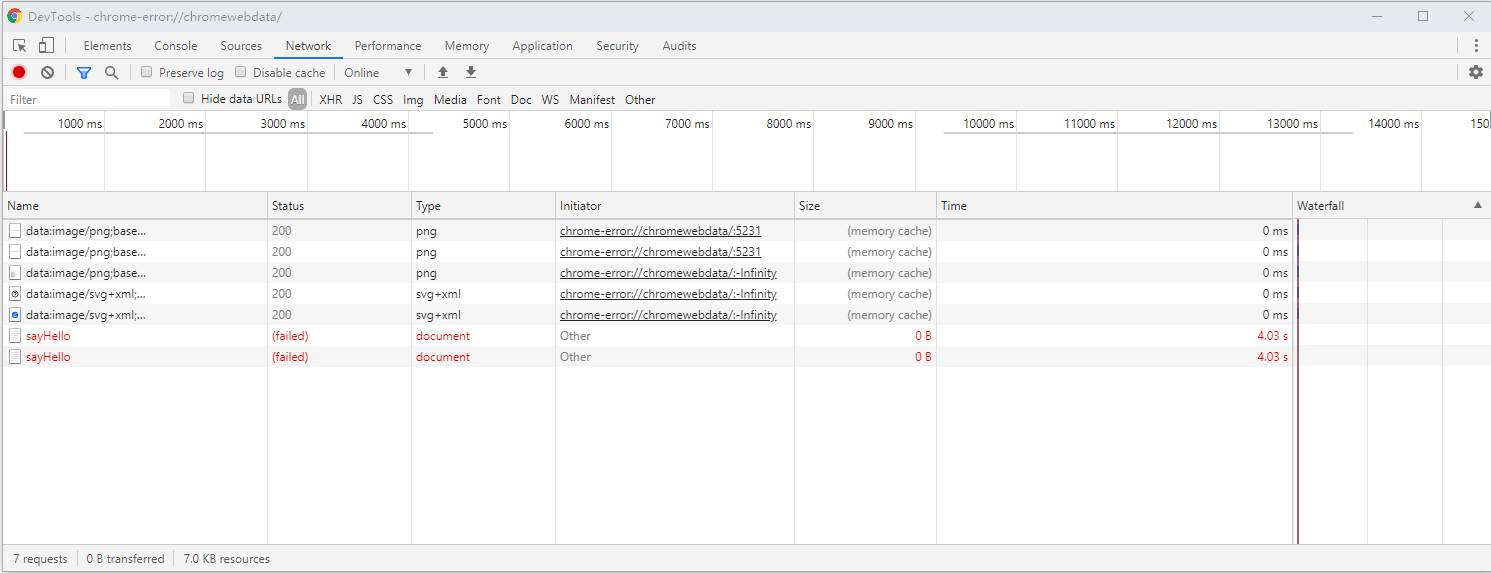Open the Memory tab
The image size is (1491, 573).
click(467, 46)
